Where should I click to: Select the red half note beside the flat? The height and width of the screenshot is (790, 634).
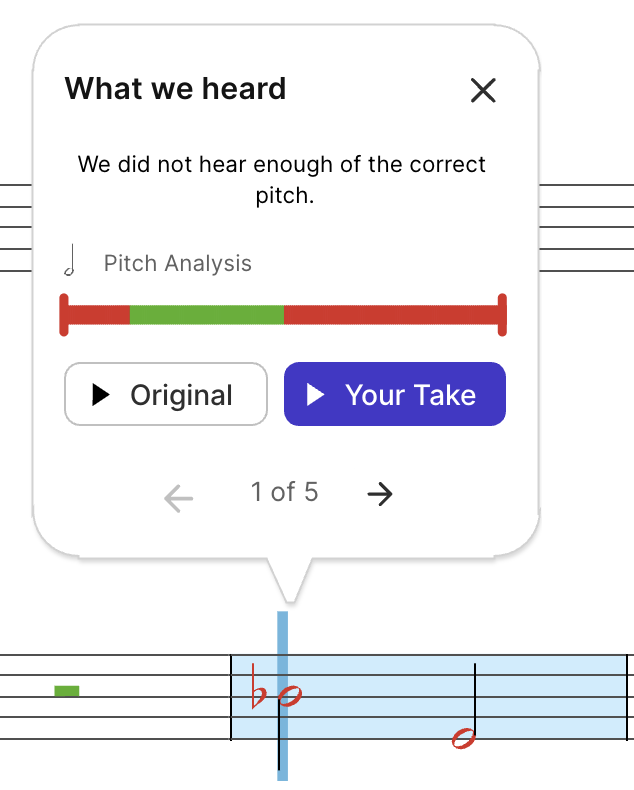(290, 695)
